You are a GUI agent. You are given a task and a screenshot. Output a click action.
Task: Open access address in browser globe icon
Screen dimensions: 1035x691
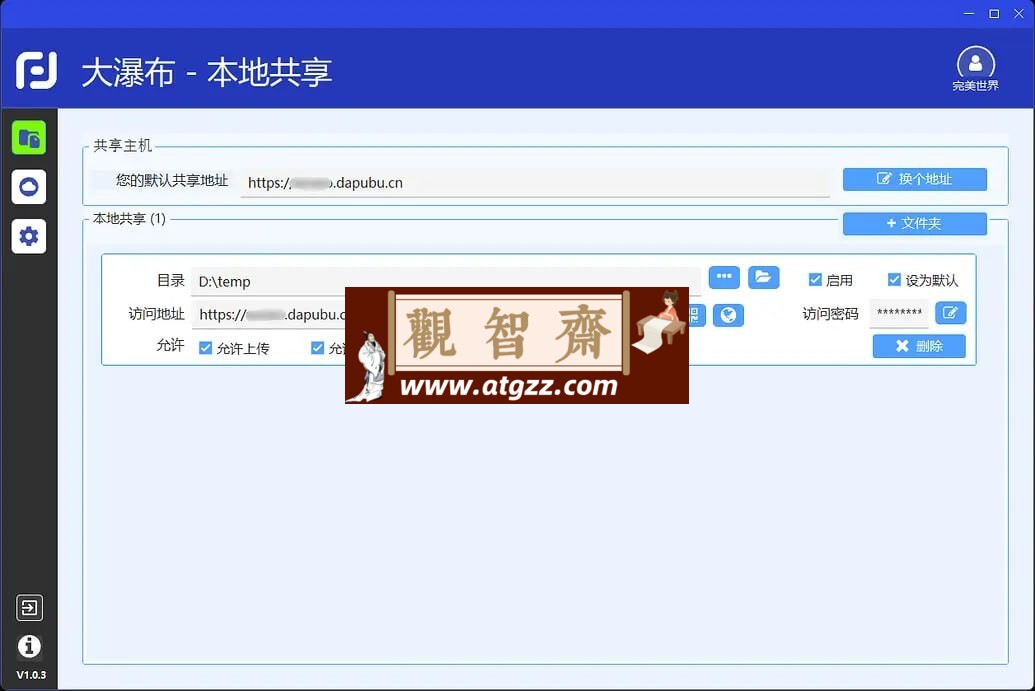click(x=729, y=315)
